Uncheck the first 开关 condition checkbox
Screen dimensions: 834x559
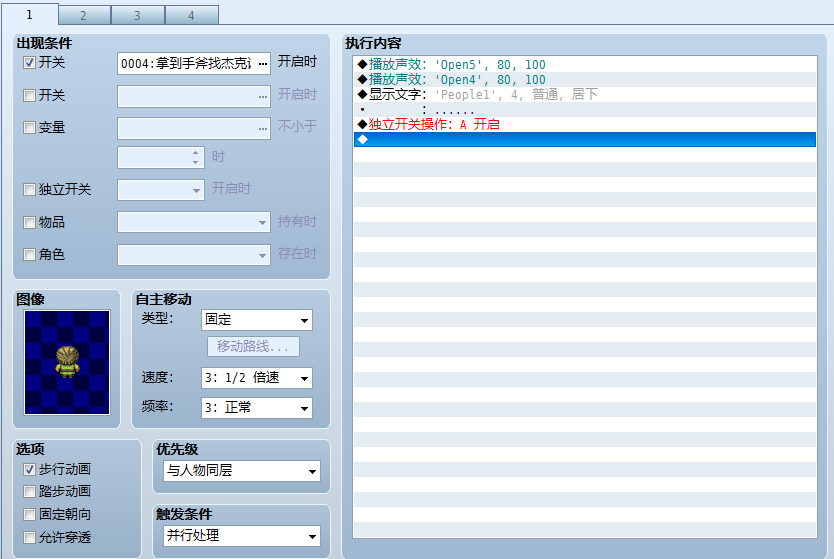tap(29, 63)
